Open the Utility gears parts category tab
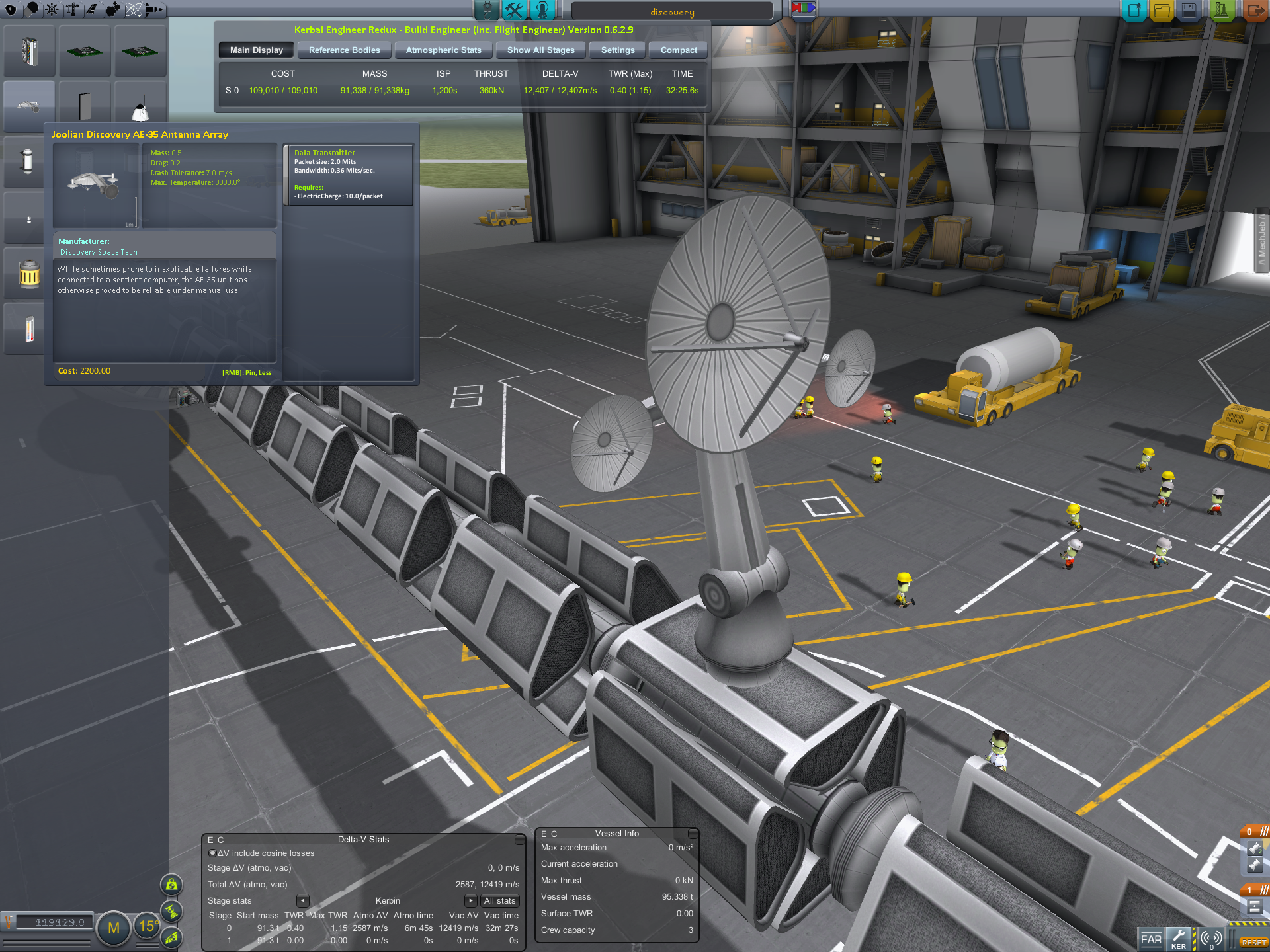Viewport: 1270px width, 952px height. pyautogui.click(x=113, y=9)
